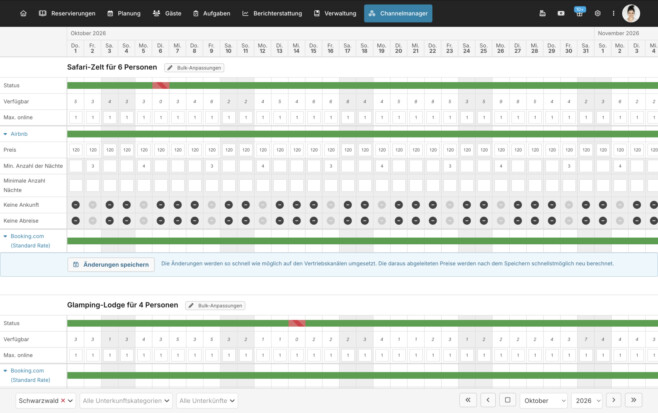Click the 'Do. 1' day header
Viewport: 658px width, 413px height.
pos(76,48)
